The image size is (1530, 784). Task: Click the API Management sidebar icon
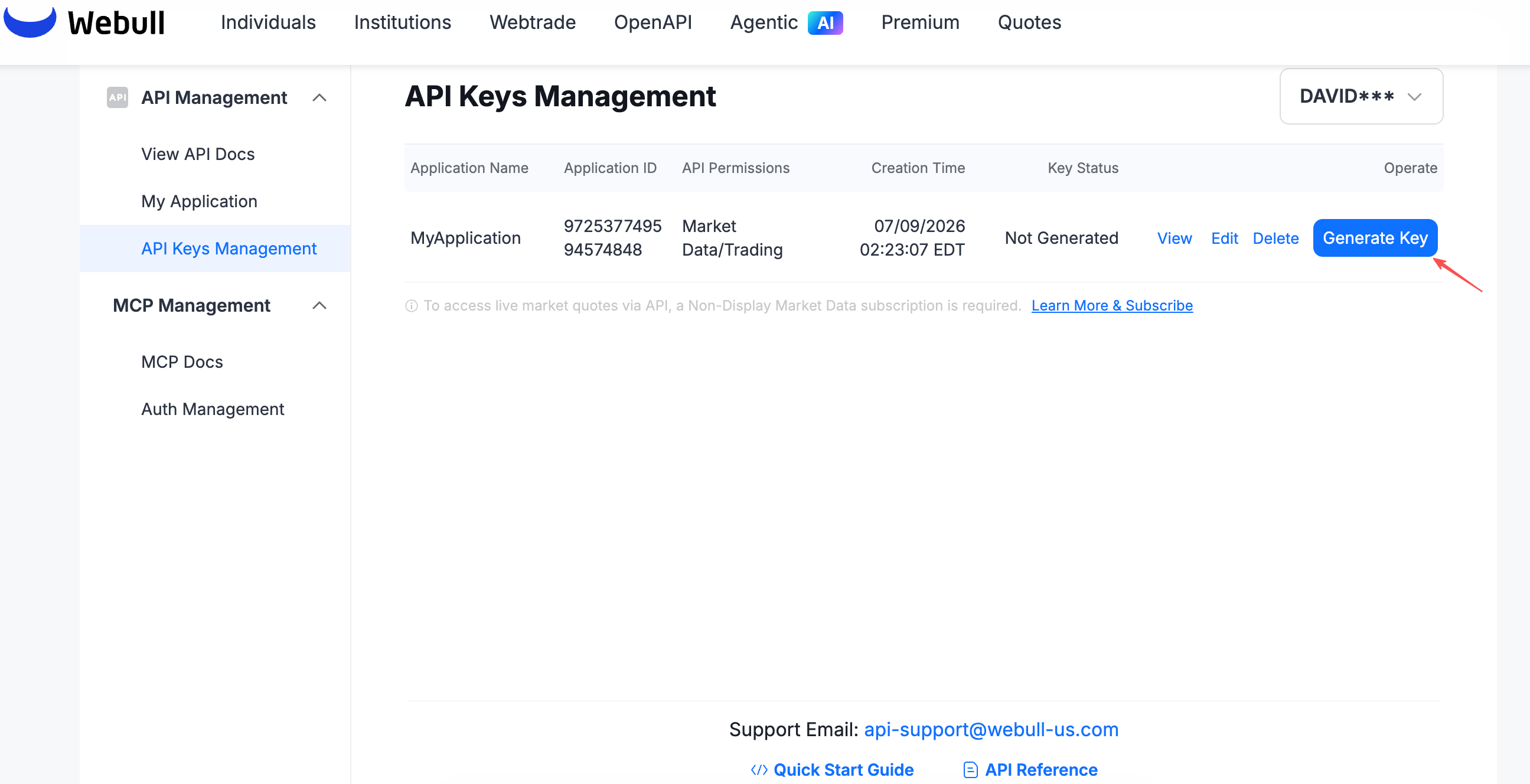pos(118,97)
